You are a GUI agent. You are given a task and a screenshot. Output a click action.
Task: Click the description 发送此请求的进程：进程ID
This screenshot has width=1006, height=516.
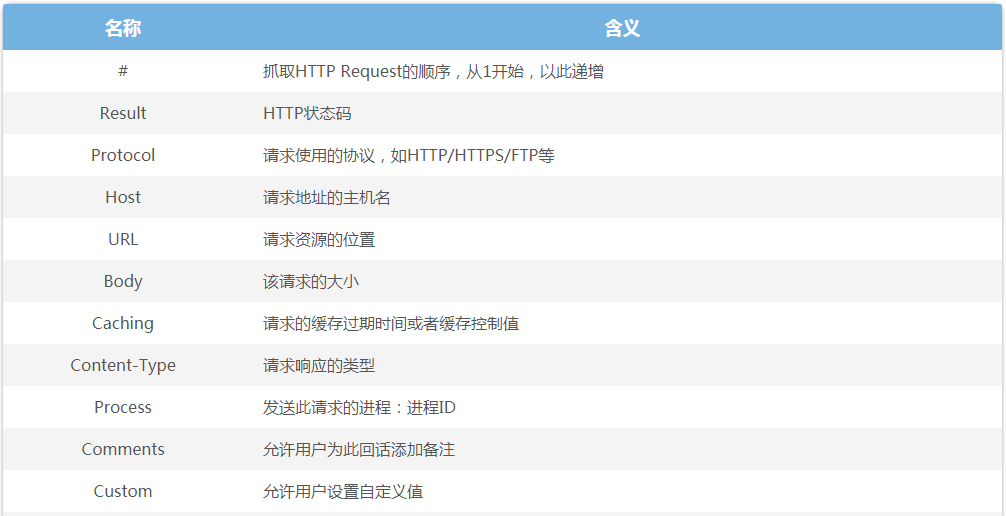pyautogui.click(x=359, y=408)
